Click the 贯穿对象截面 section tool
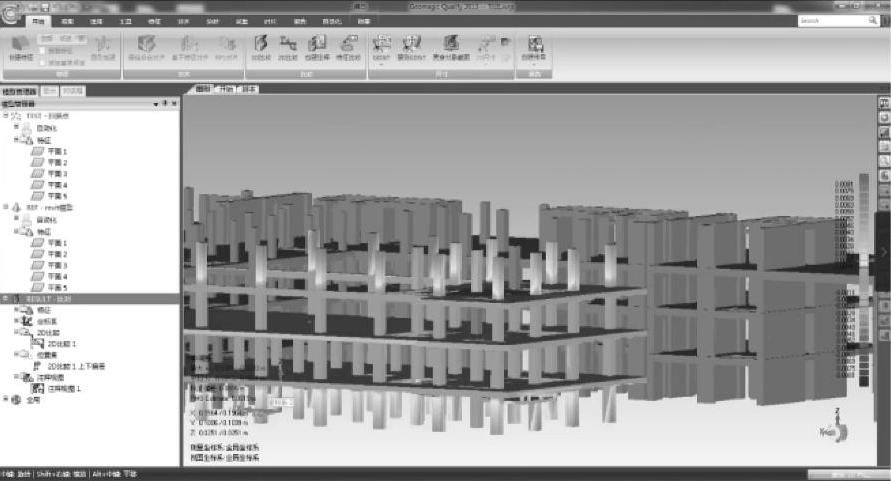This screenshot has height=481, width=891. [451, 48]
